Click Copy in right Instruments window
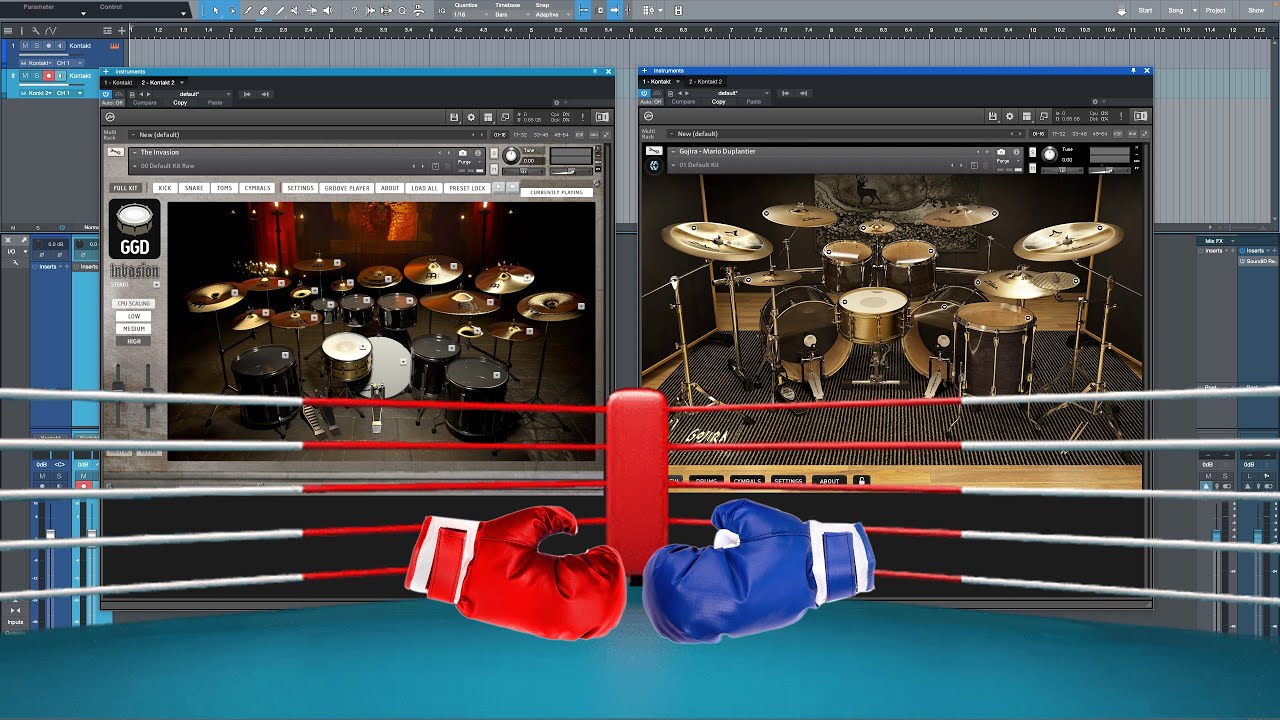 pos(719,101)
